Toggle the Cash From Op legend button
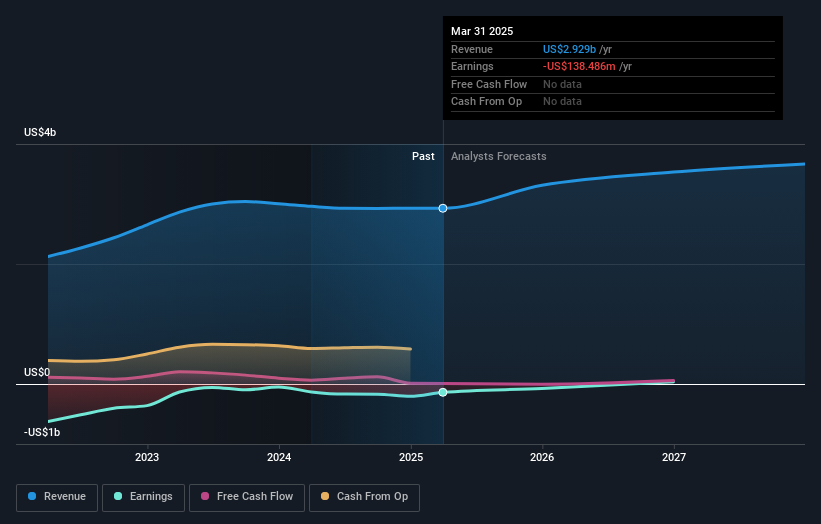This screenshot has width=821, height=524. pos(364,497)
